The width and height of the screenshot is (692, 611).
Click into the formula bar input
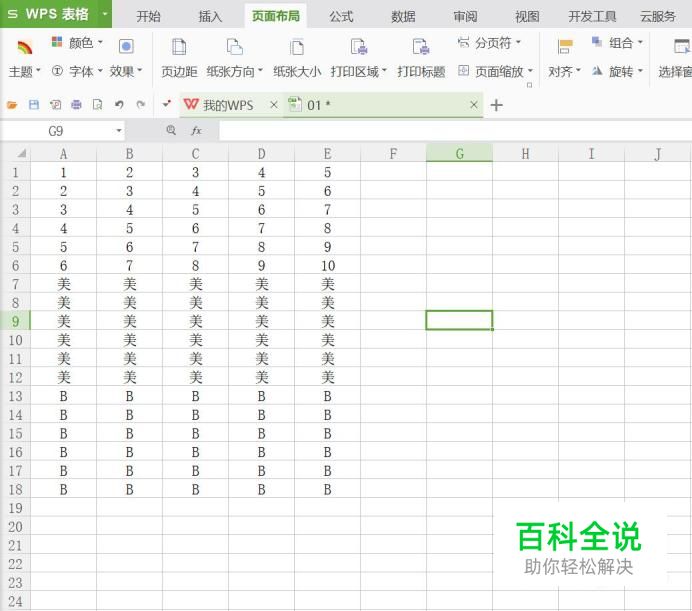click(x=455, y=131)
